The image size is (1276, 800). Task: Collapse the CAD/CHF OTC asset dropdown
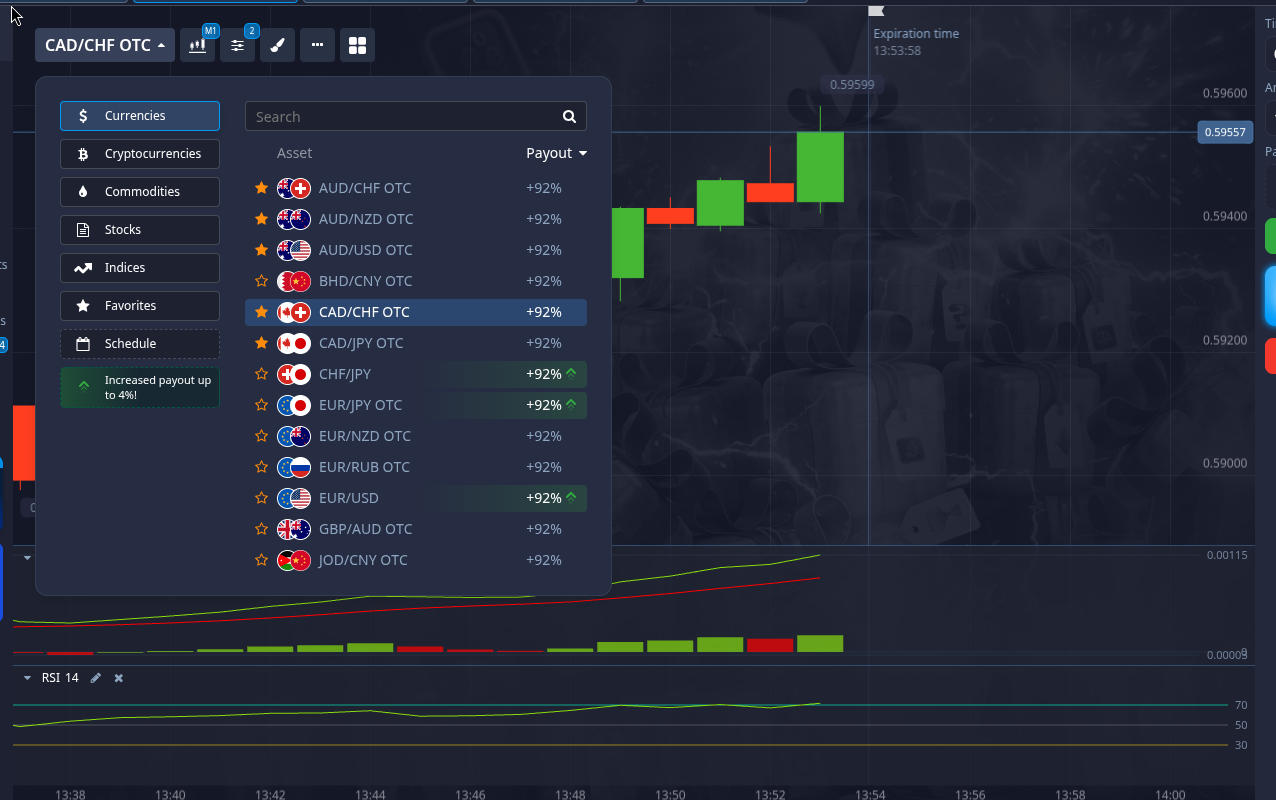pyautogui.click(x=105, y=45)
